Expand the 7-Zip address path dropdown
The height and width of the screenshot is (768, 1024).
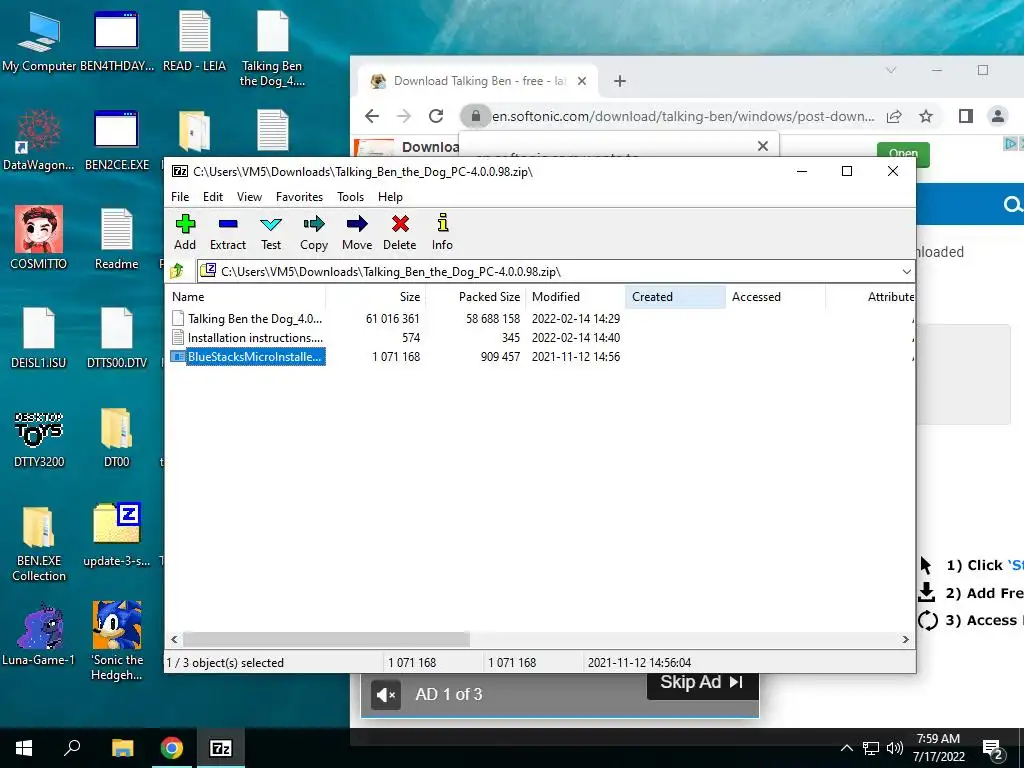(x=906, y=272)
